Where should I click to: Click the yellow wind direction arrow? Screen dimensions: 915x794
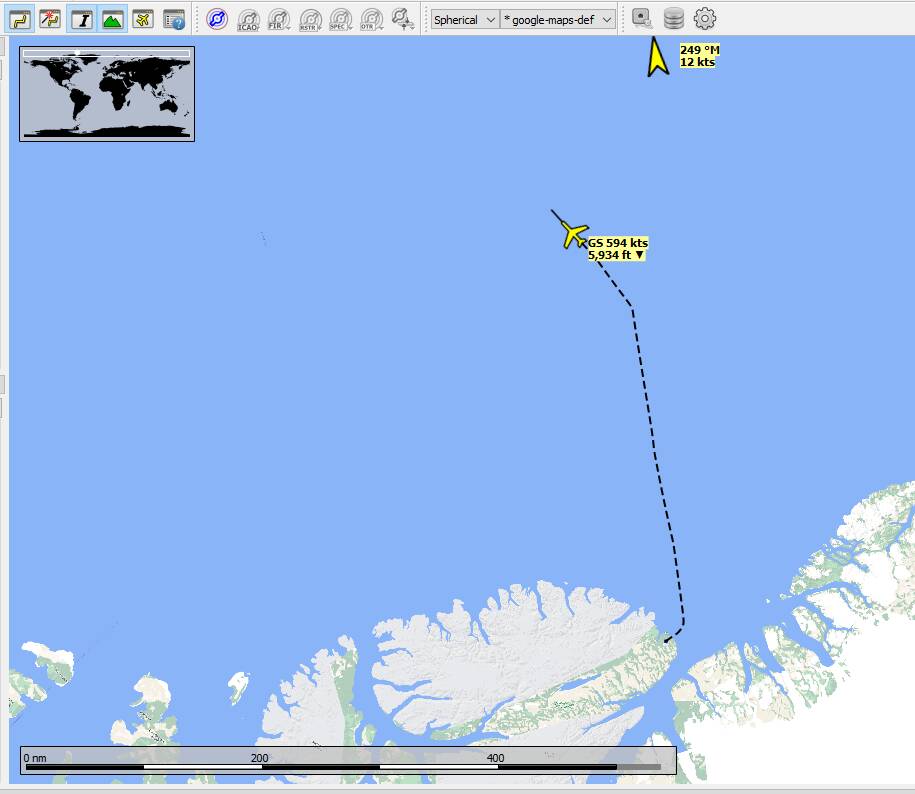657,57
